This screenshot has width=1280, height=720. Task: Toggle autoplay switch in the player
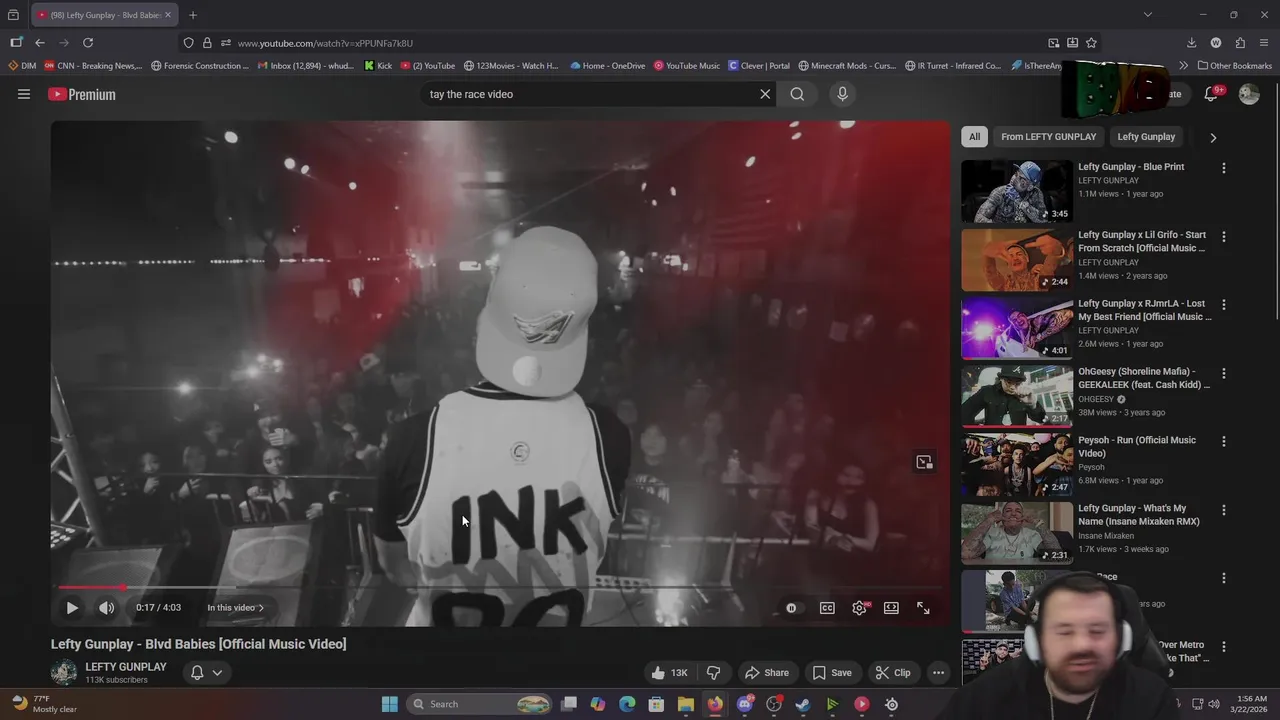click(791, 608)
